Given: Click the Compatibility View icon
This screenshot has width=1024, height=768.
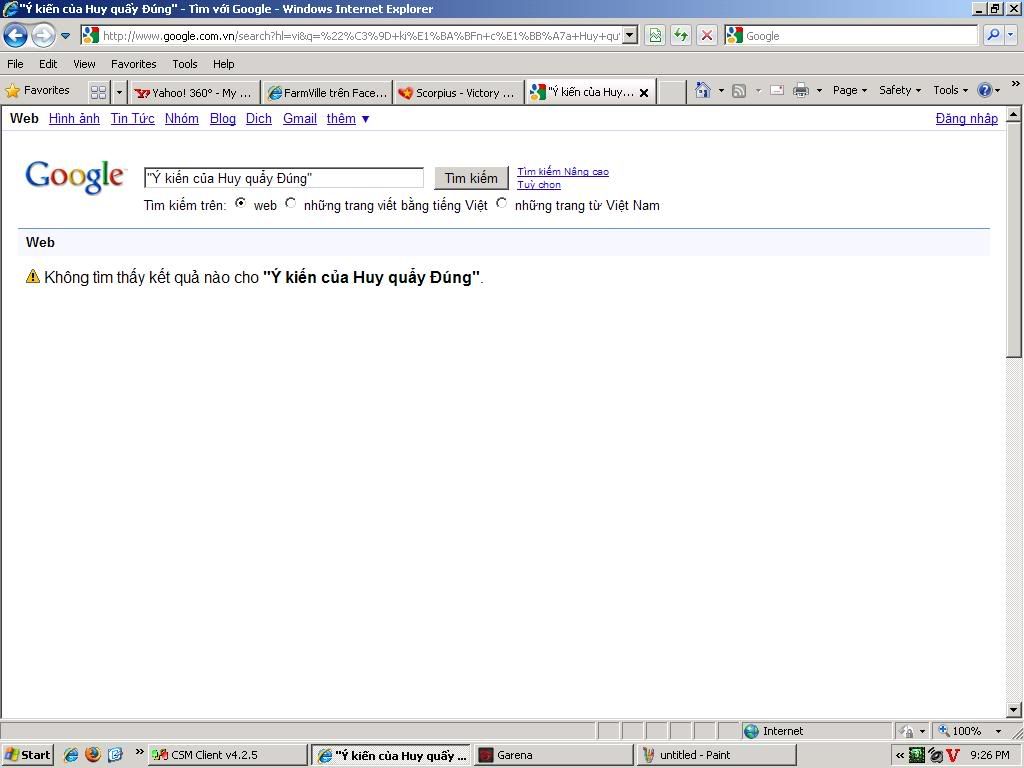Looking at the screenshot, I should (x=655, y=35).
